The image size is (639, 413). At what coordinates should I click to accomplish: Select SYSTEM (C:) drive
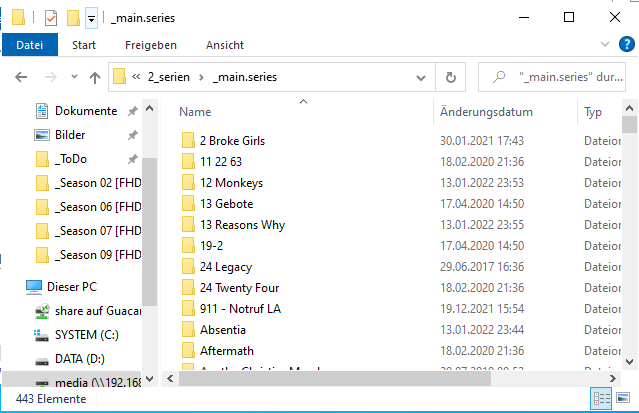point(86,335)
